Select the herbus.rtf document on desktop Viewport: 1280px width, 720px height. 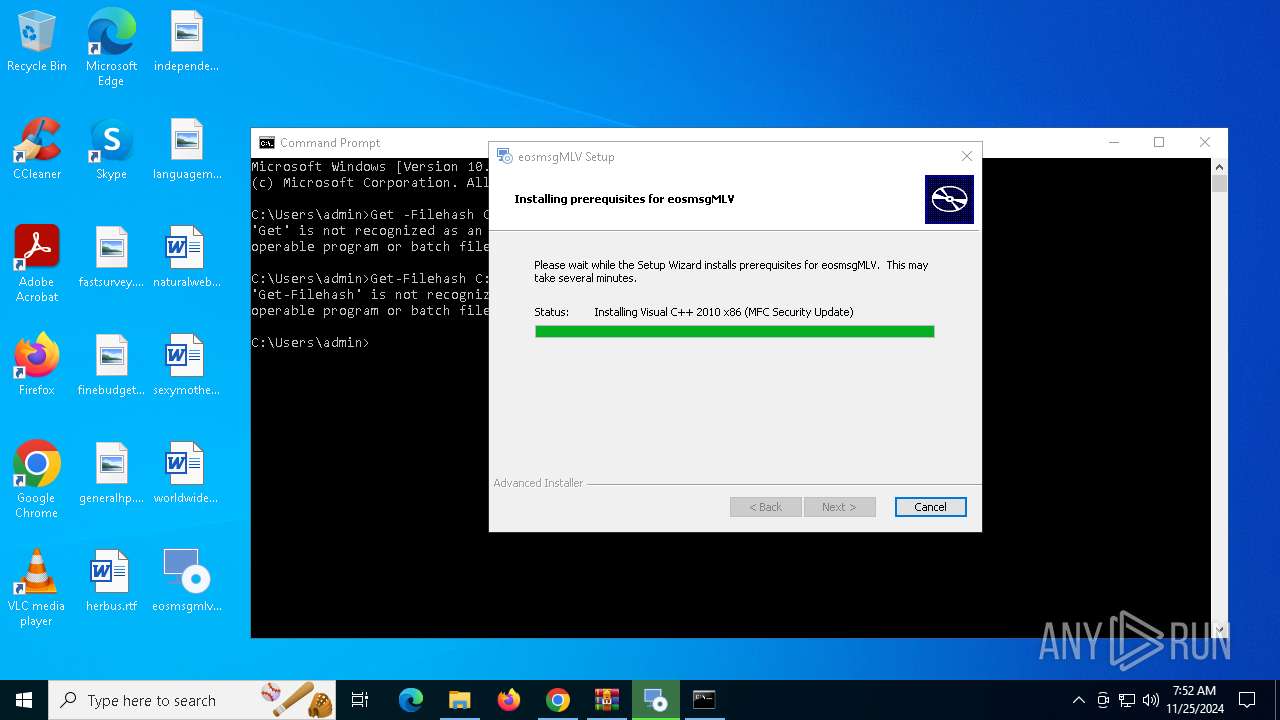click(x=111, y=582)
